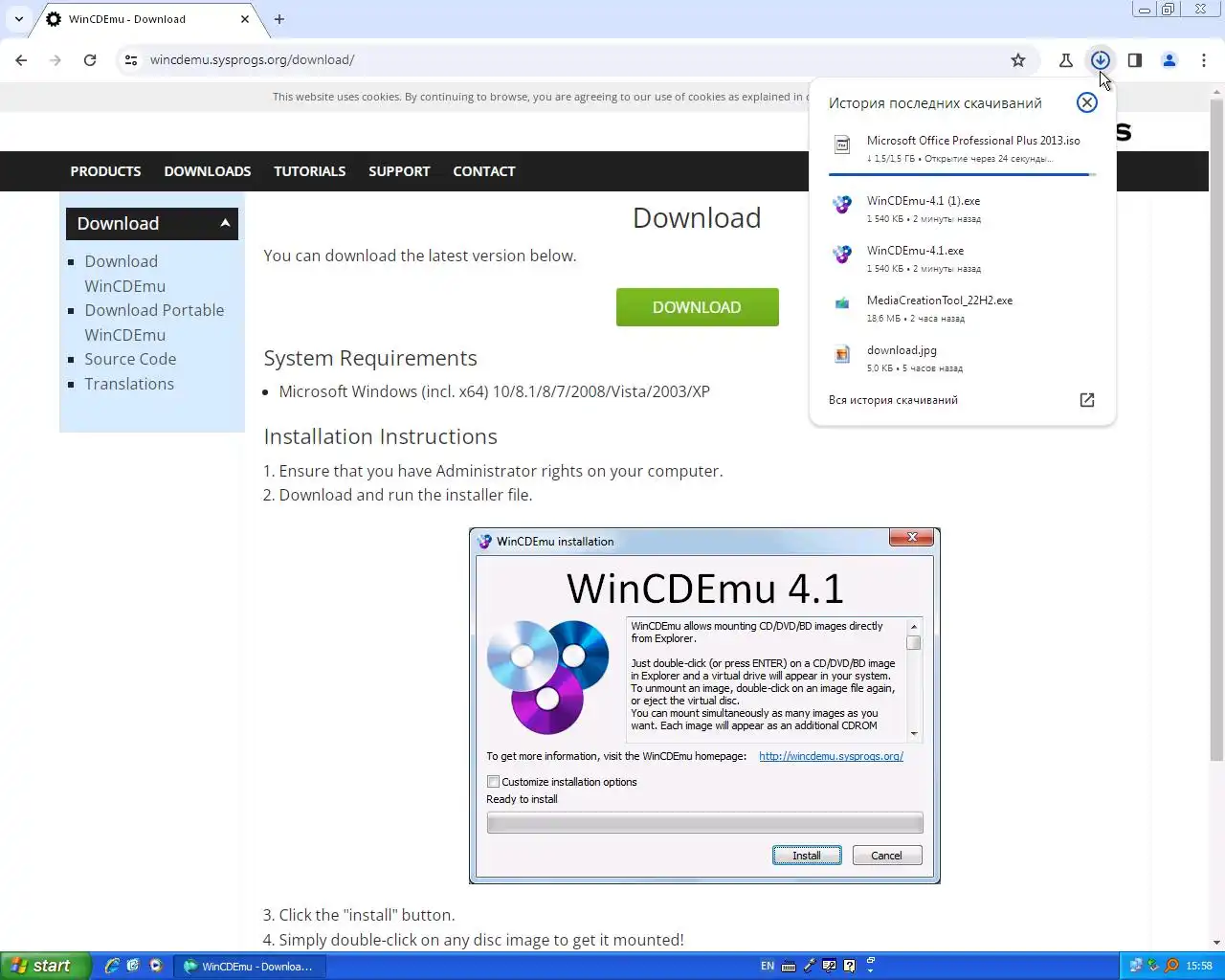The image size is (1225, 980).
Task: Click 'Вся история скачиваний' link
Action: pos(893,400)
